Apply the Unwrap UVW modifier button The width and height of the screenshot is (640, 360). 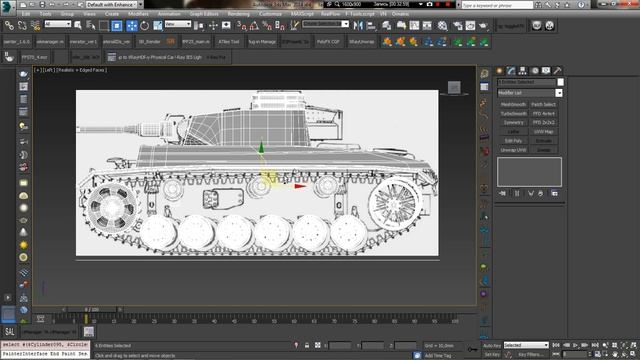[513, 150]
